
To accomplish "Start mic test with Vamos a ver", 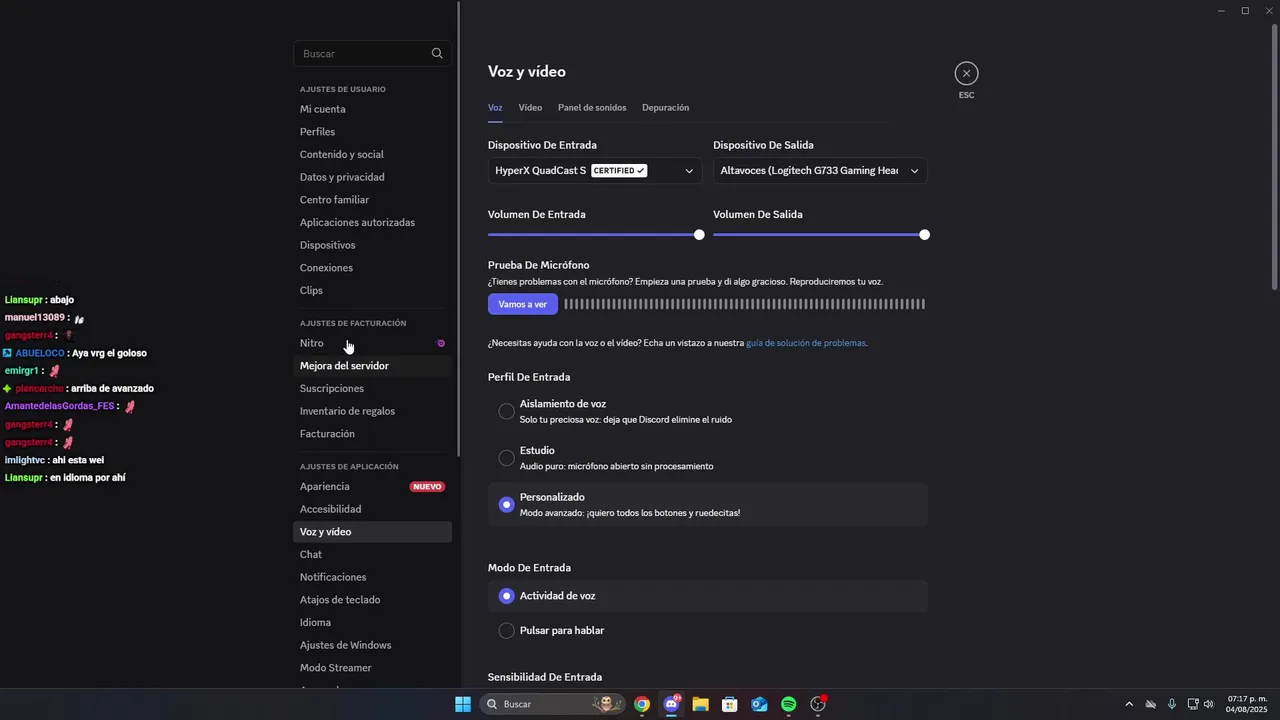I will 523,304.
